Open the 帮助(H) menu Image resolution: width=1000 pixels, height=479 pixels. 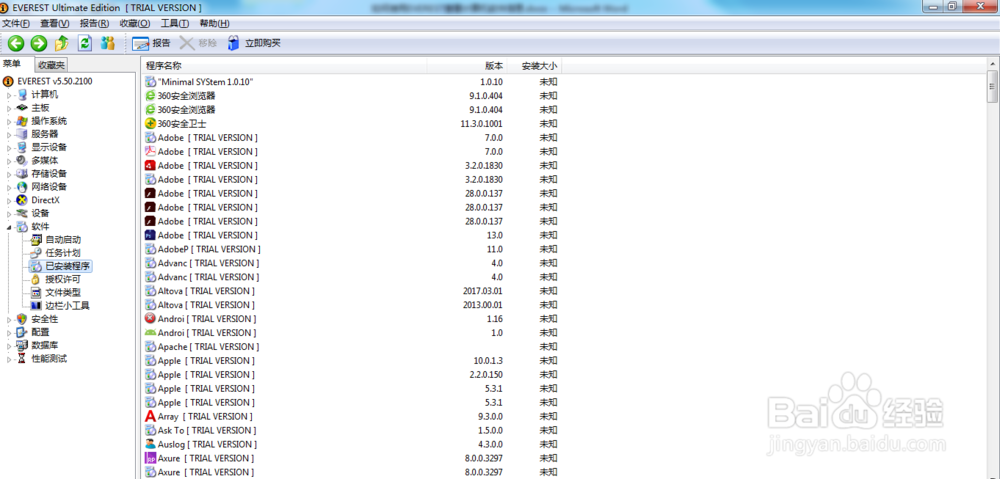(x=214, y=24)
